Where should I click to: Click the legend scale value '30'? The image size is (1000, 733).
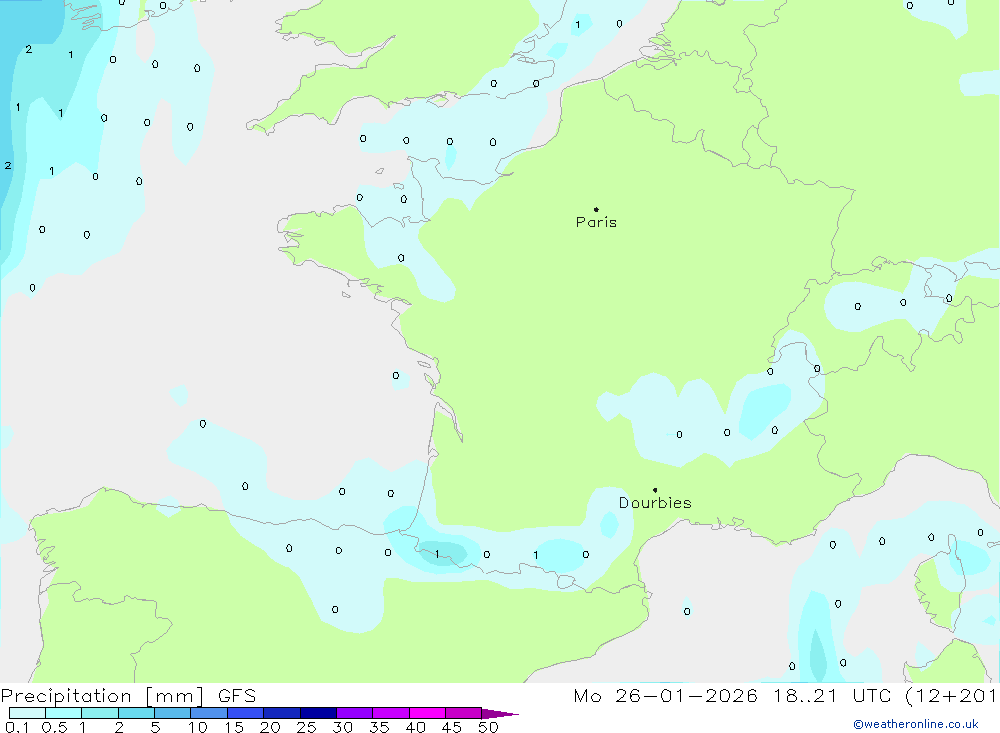(x=342, y=727)
